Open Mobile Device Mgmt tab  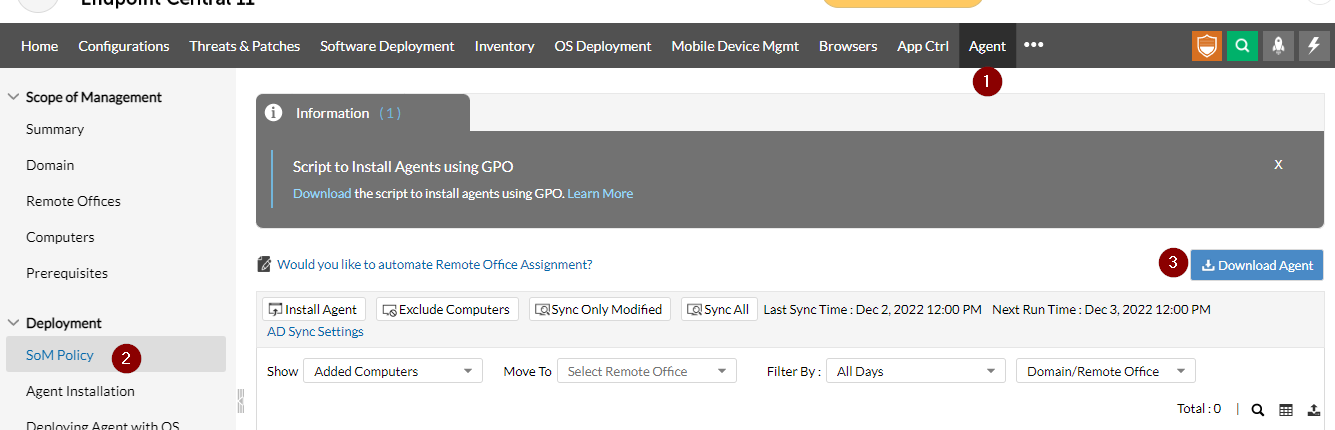click(x=735, y=46)
